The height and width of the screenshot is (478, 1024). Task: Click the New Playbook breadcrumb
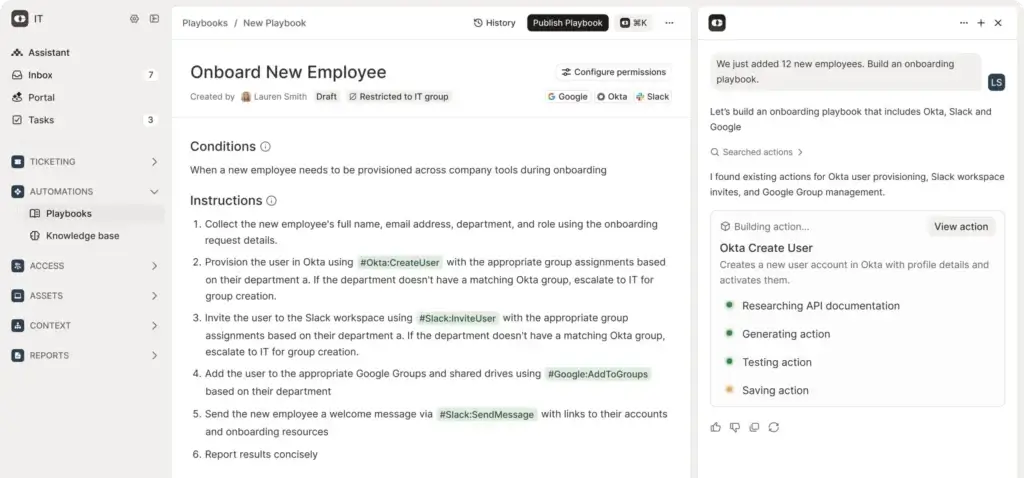pos(274,23)
